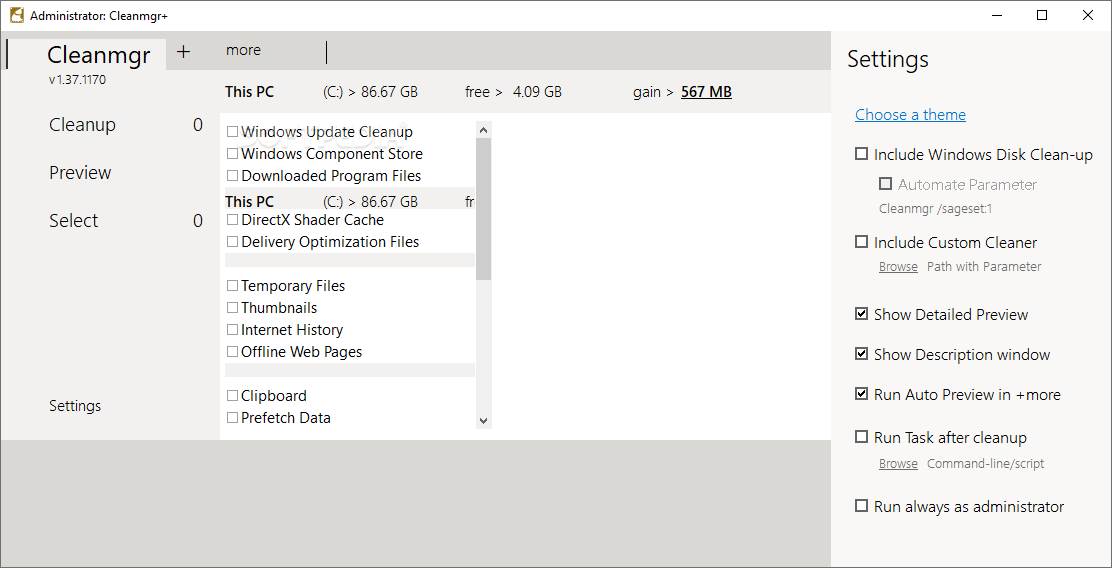Click the 567 MB gain link

706,91
